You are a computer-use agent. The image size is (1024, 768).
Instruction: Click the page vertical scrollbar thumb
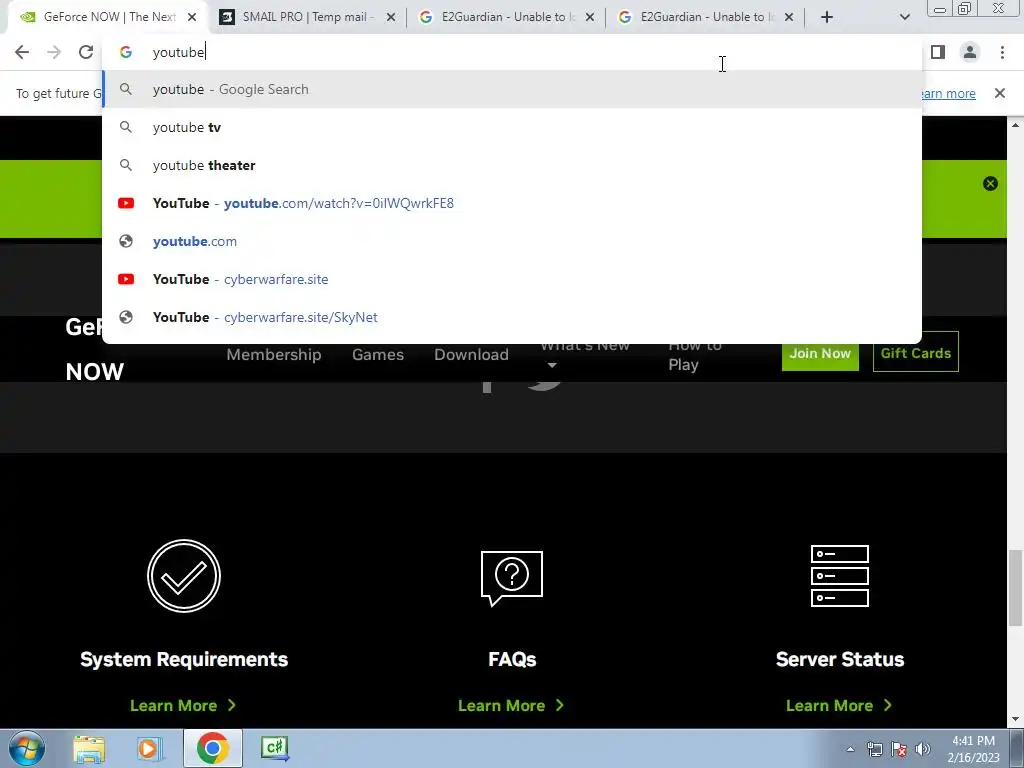(1015, 588)
